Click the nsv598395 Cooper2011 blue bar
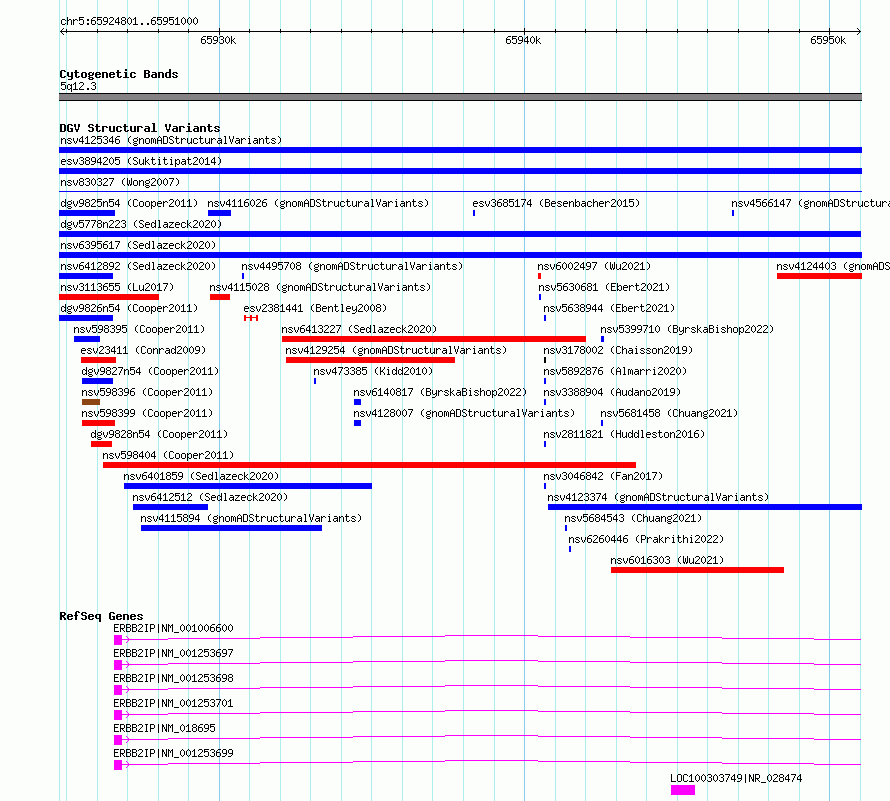The height and width of the screenshot is (801, 890). click(87, 339)
